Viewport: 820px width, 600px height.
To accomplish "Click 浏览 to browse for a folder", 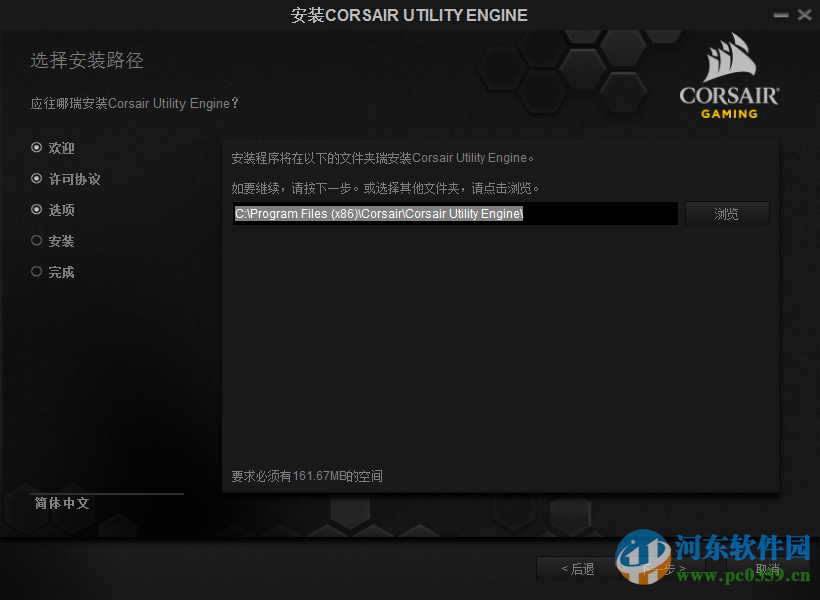I will 727,213.
